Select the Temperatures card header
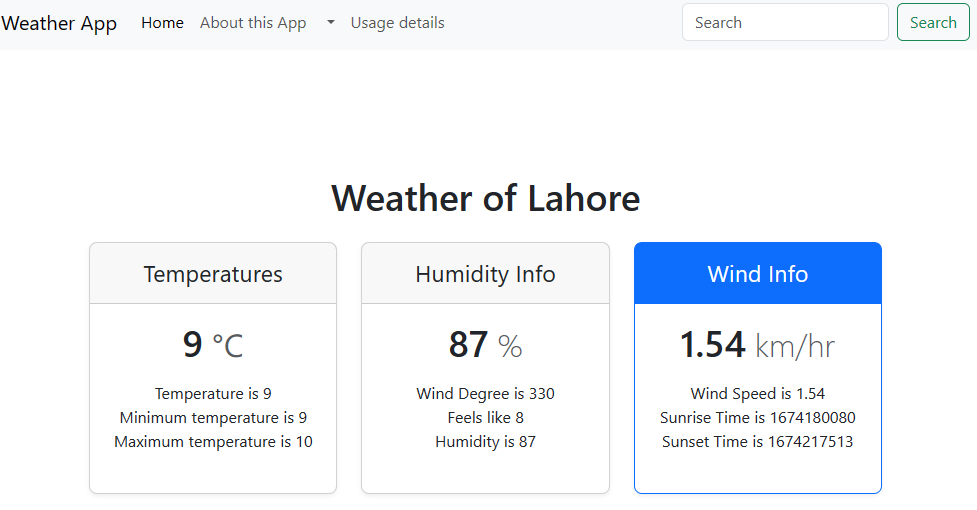 tap(213, 274)
